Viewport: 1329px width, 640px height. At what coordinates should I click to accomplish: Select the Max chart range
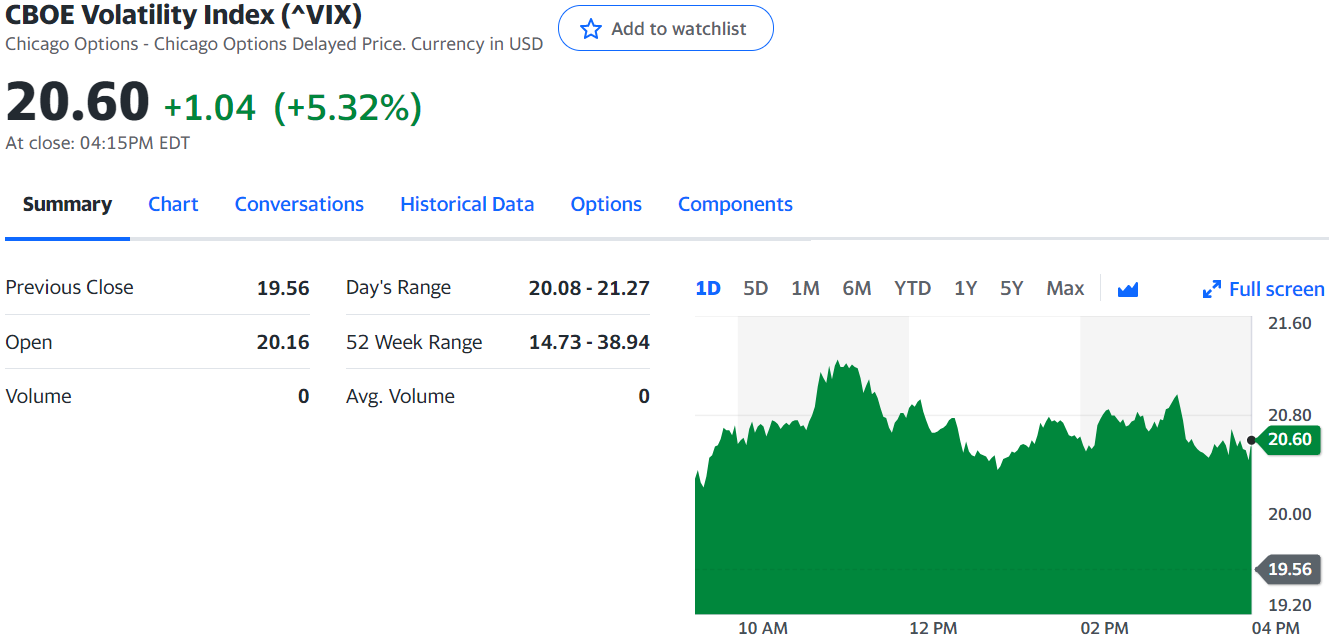click(1065, 288)
